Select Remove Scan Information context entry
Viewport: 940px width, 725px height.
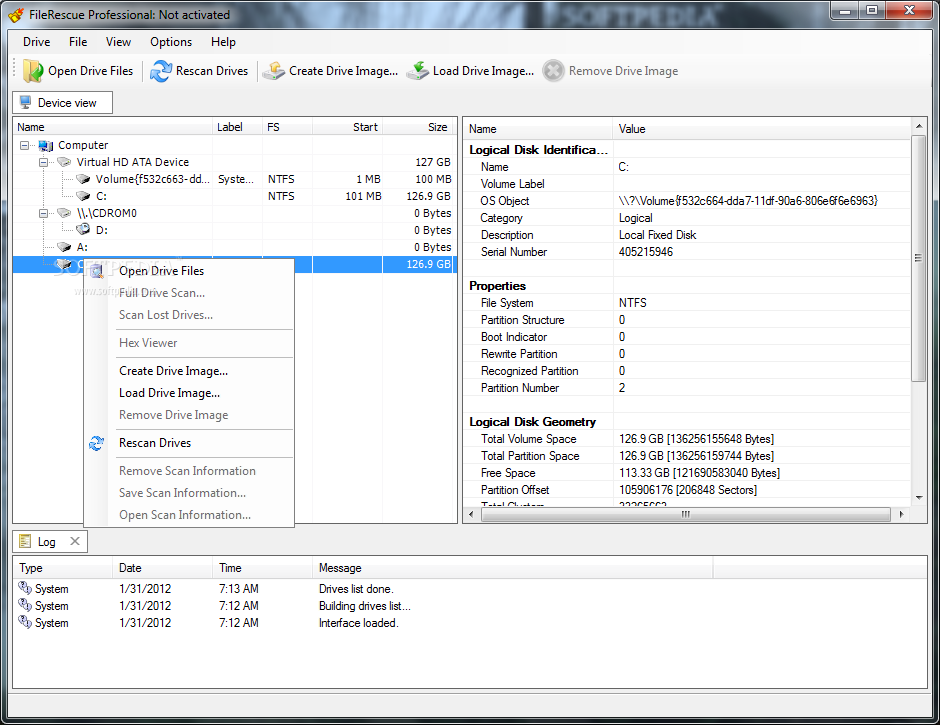coord(189,471)
